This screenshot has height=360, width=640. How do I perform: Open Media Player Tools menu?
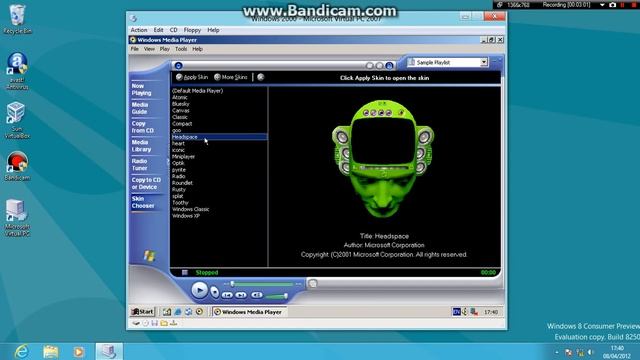click(181, 49)
